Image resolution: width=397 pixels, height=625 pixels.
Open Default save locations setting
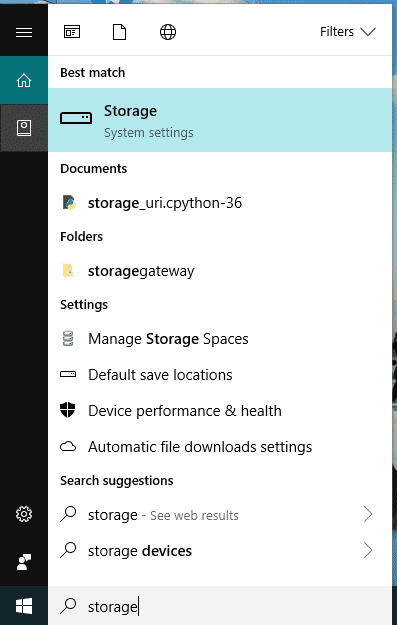pos(220,375)
